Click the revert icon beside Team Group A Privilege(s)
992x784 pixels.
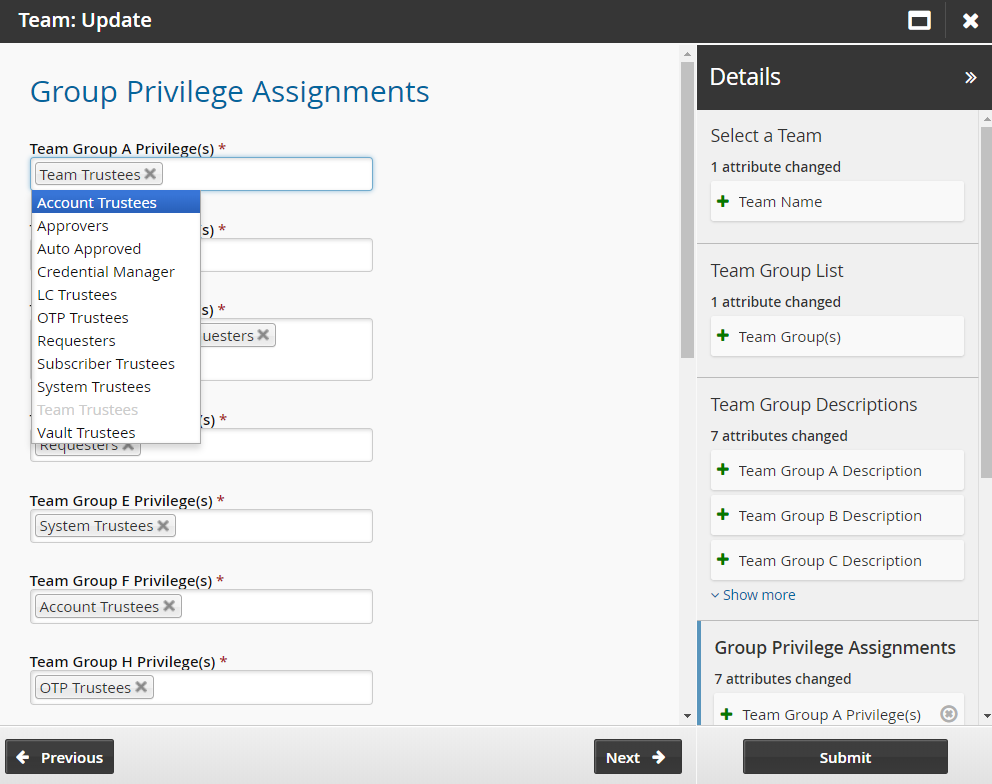(x=949, y=714)
